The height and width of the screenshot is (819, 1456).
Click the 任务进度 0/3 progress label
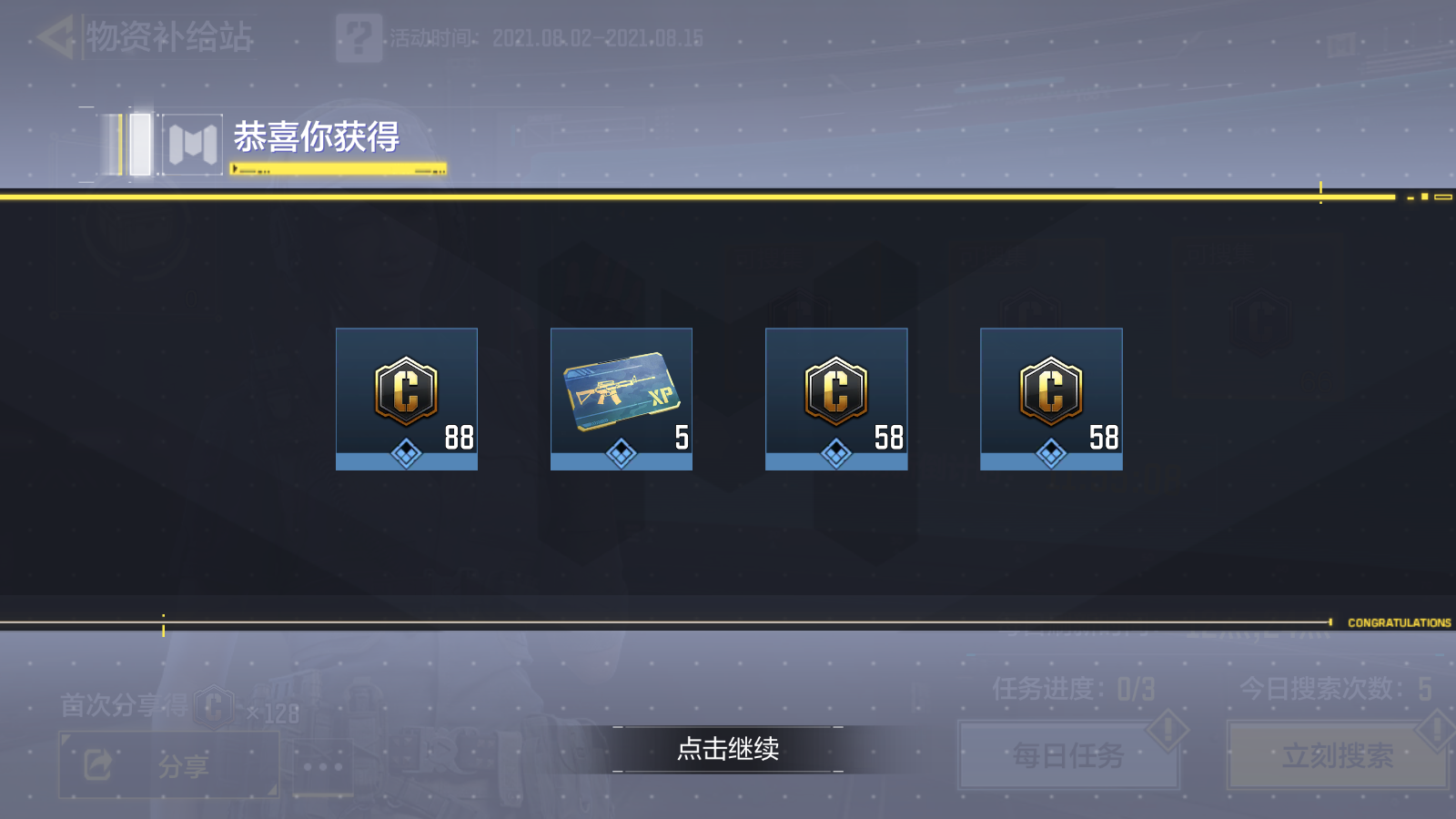(1074, 689)
